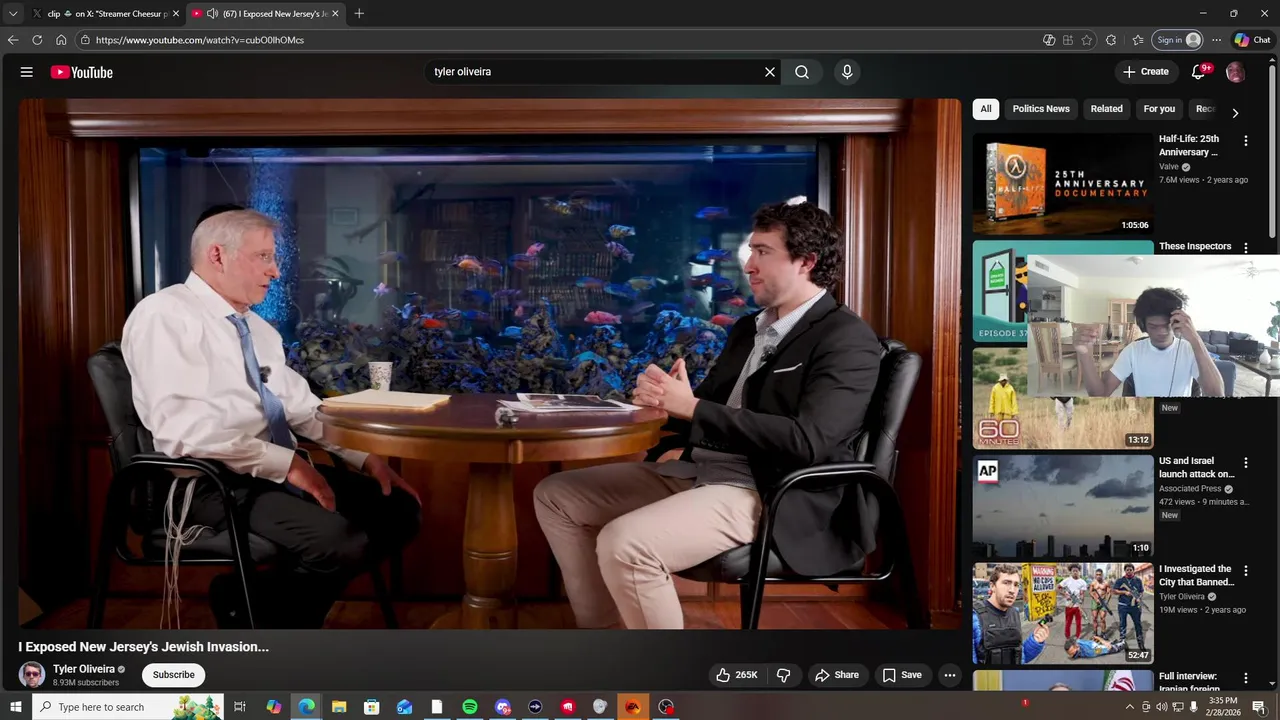This screenshot has width=1280, height=720.
Task: Open options for Half-Life 25th Anniversary video
Action: point(1246,141)
